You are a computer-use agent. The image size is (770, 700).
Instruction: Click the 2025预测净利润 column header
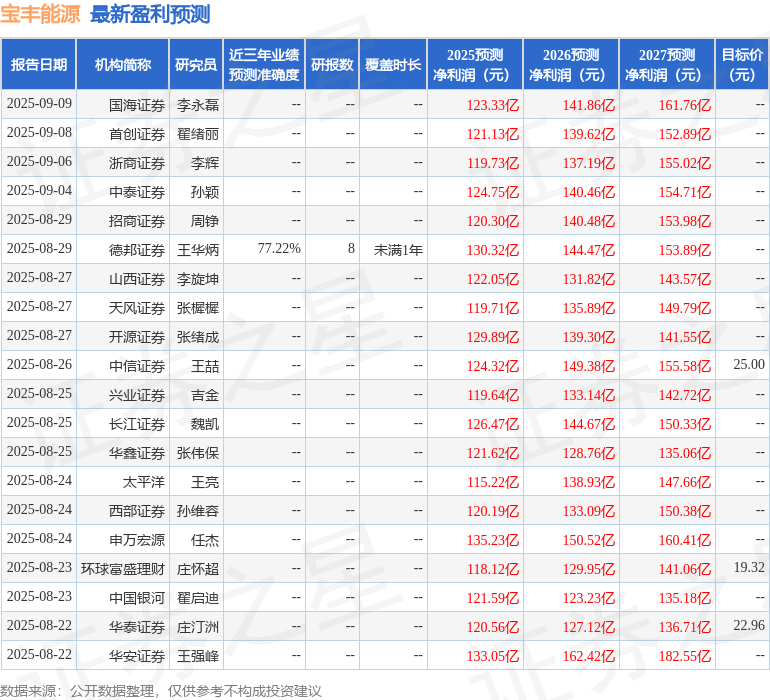[474, 65]
